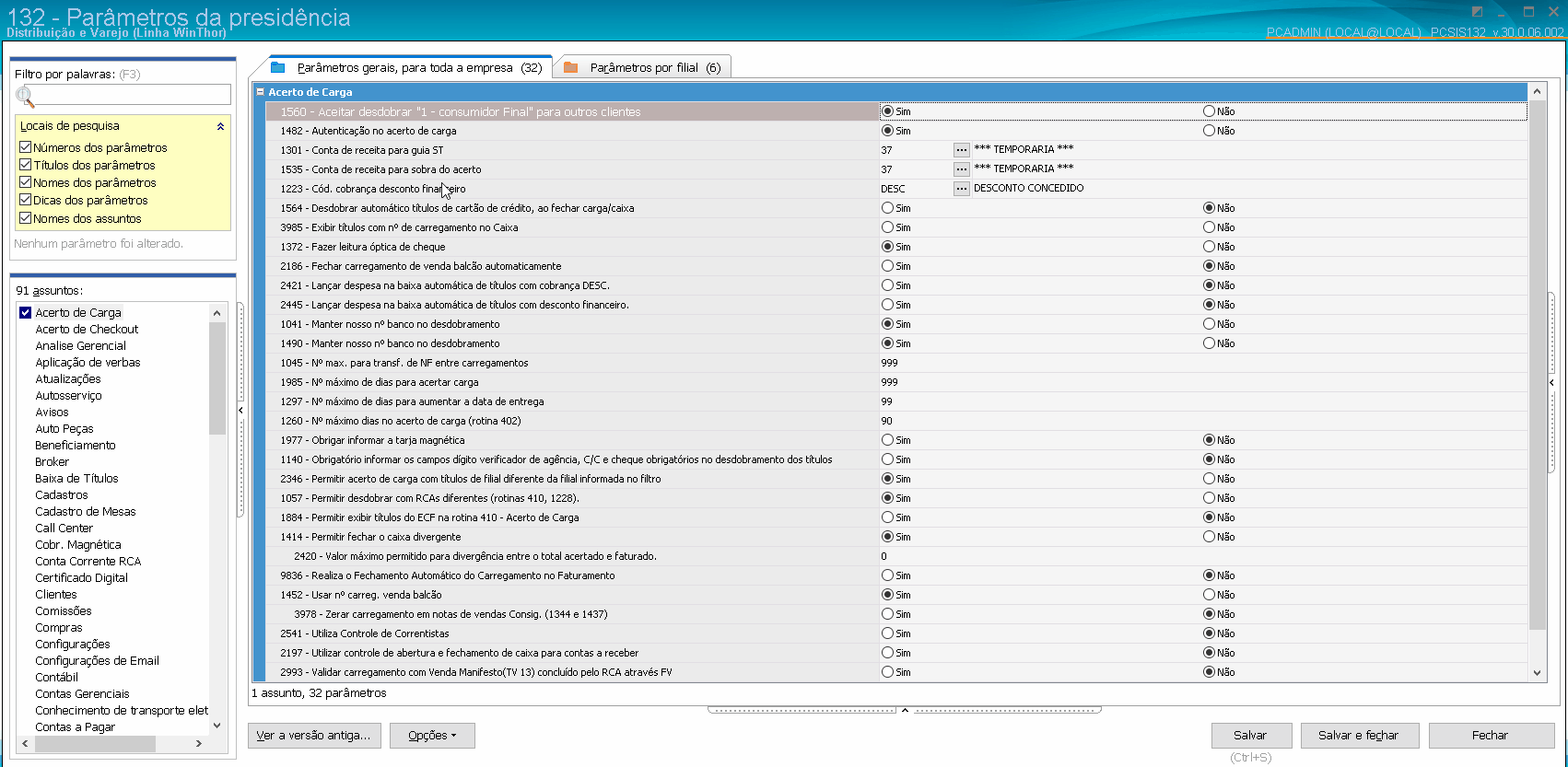Select Clientes subject

click(56, 595)
